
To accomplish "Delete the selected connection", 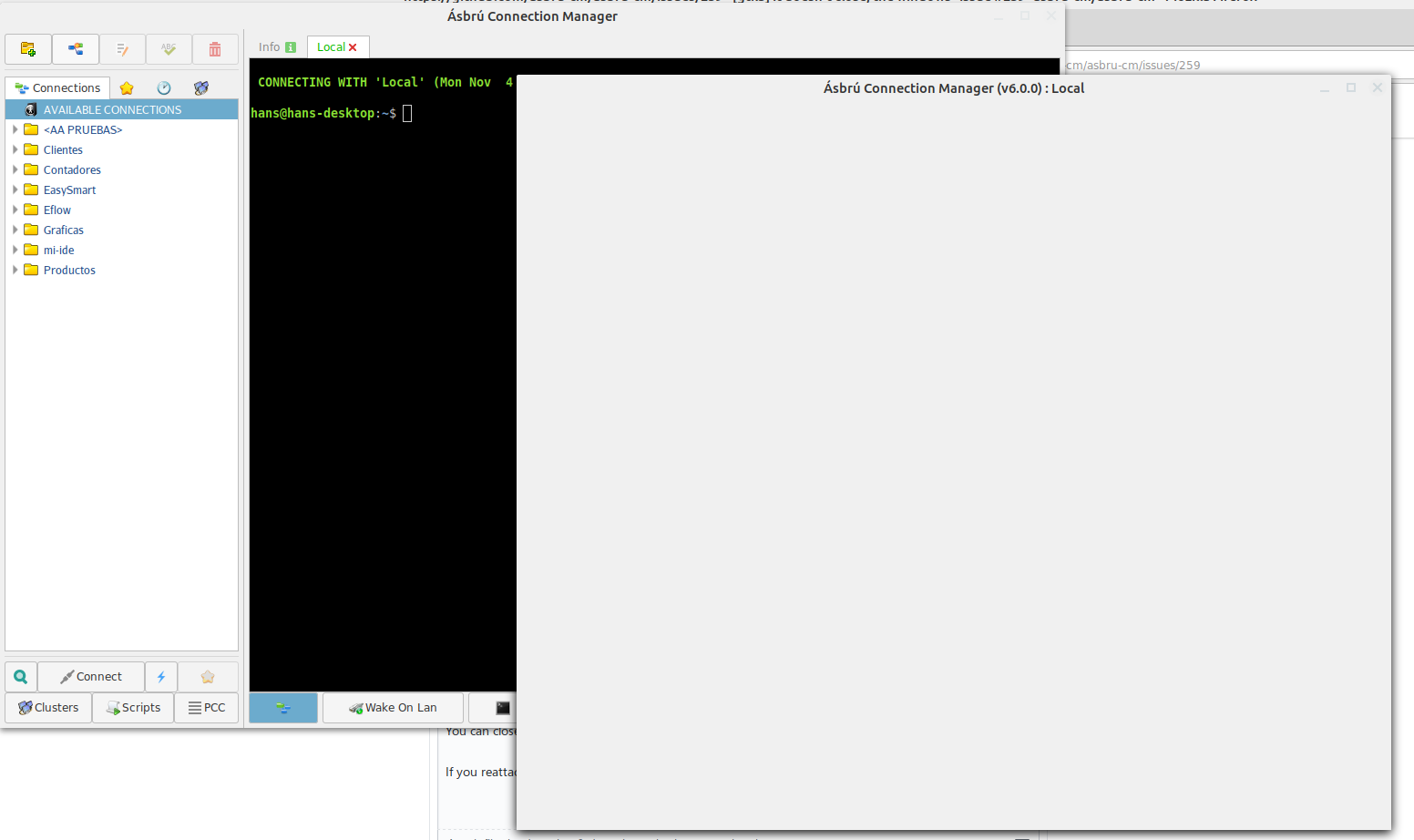I will tap(215, 48).
